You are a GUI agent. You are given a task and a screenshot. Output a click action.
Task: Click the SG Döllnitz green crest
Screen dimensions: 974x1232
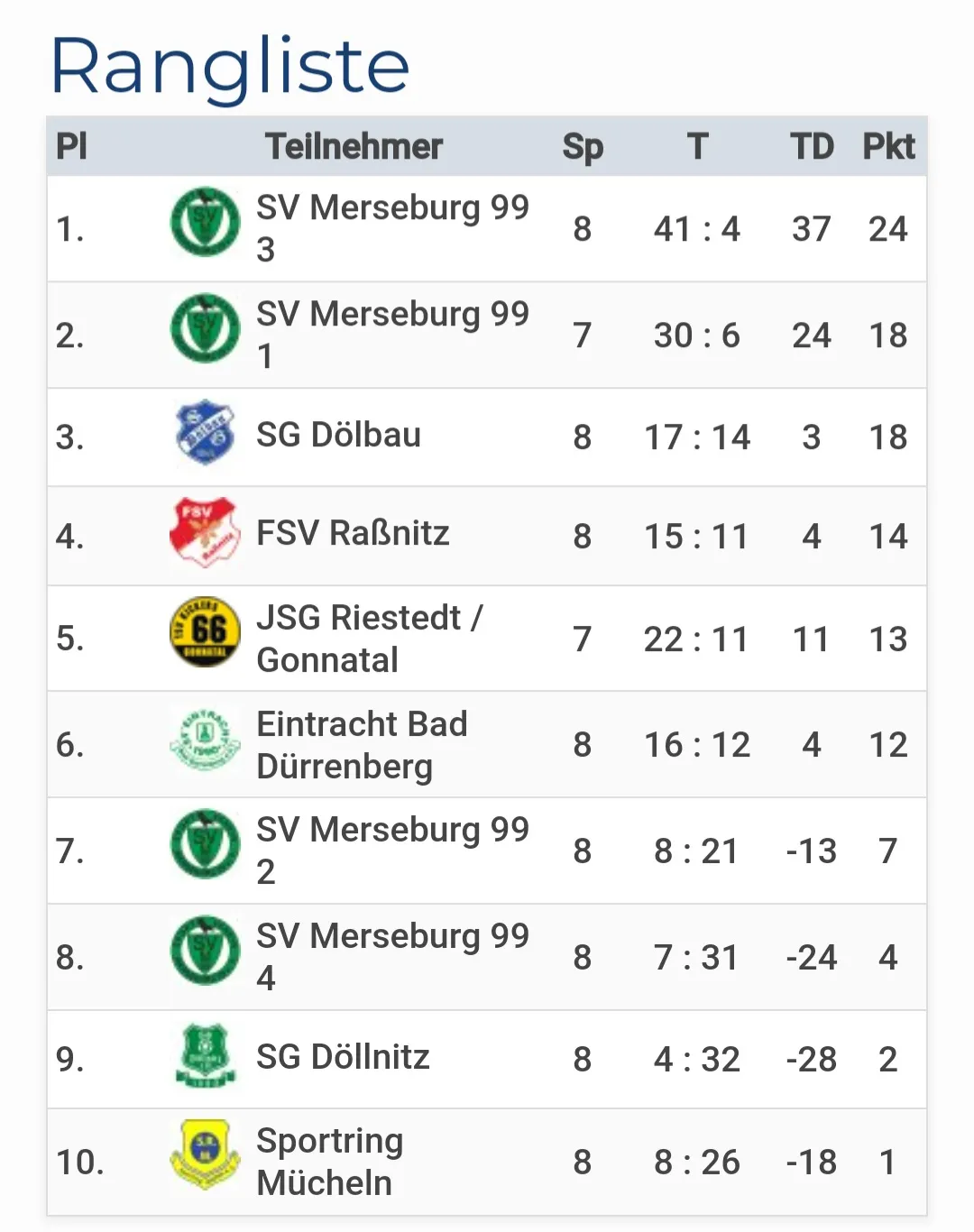206,1054
